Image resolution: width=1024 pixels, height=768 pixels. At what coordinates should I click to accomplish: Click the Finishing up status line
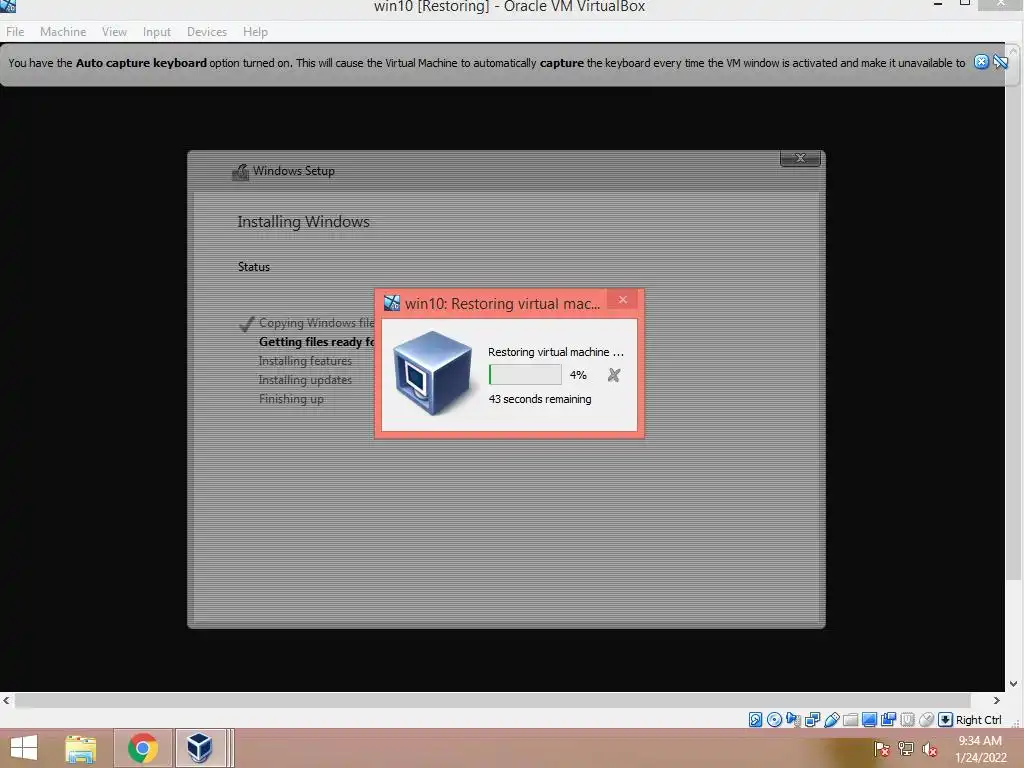pos(291,398)
